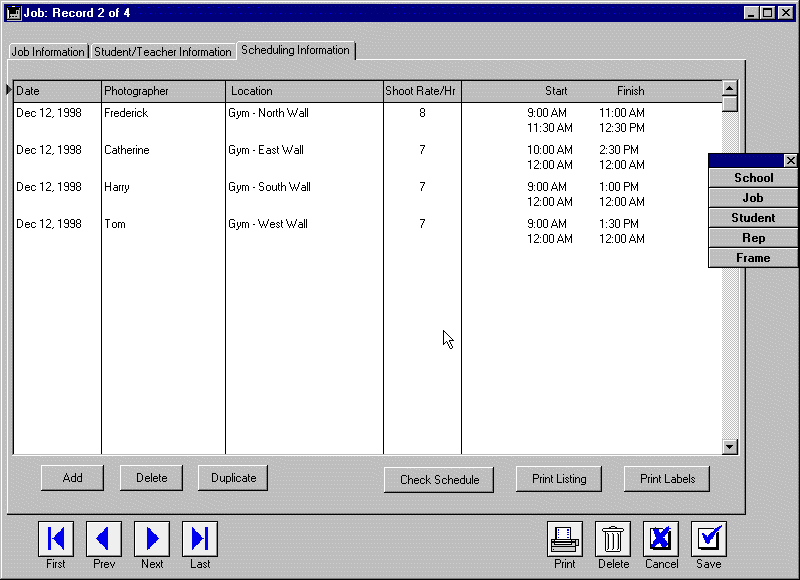
Task: Jump to the Last record icon
Action: [x=199, y=539]
